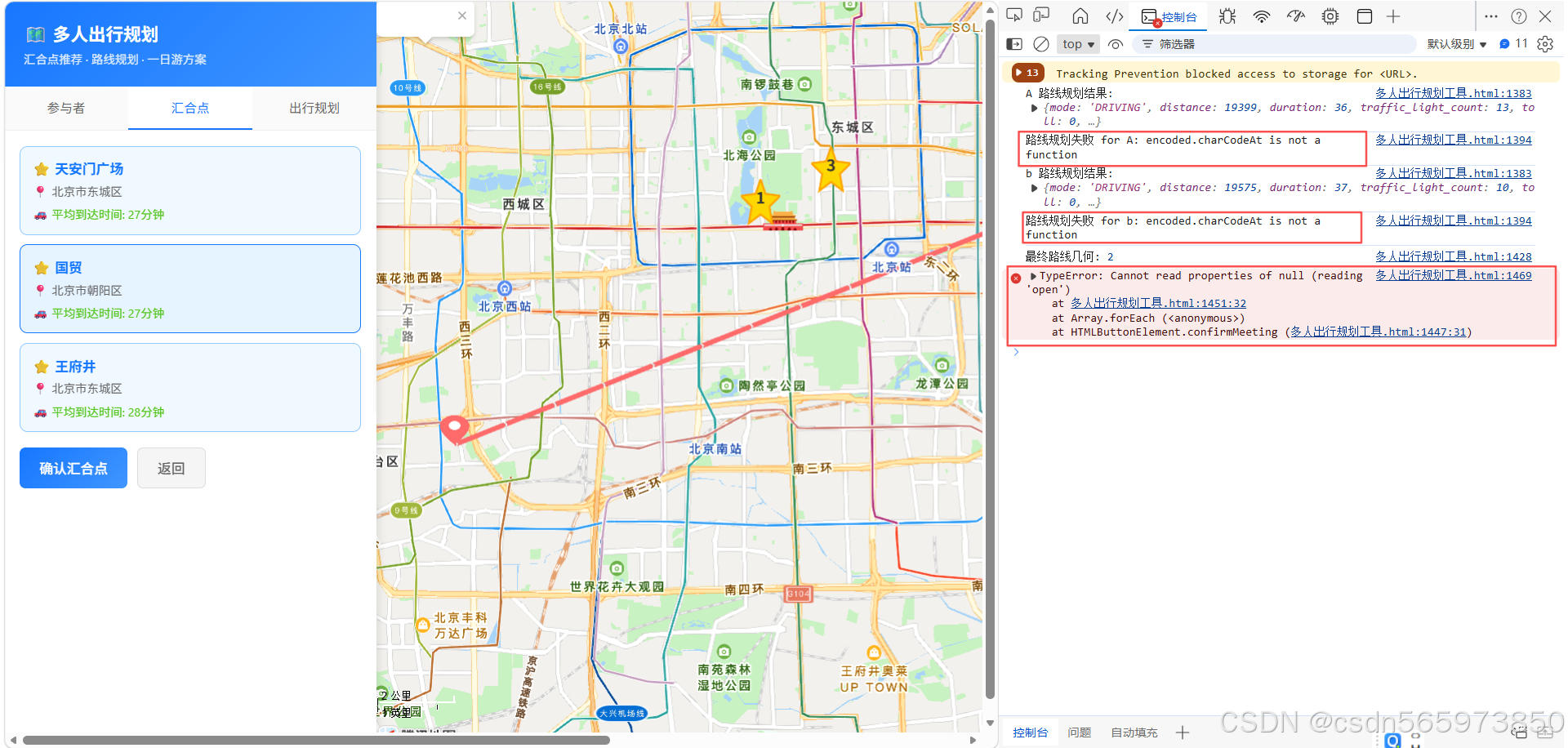1568x748 pixels.
Task: Select the 王府井 meeting point card
Action: pos(190,387)
